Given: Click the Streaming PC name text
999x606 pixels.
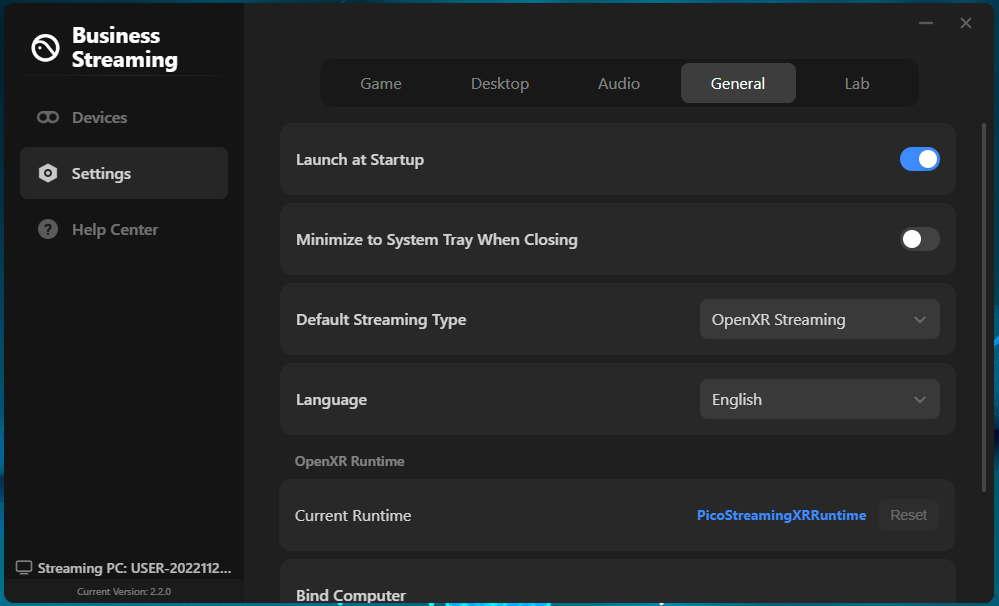Looking at the screenshot, I should pos(134,568).
